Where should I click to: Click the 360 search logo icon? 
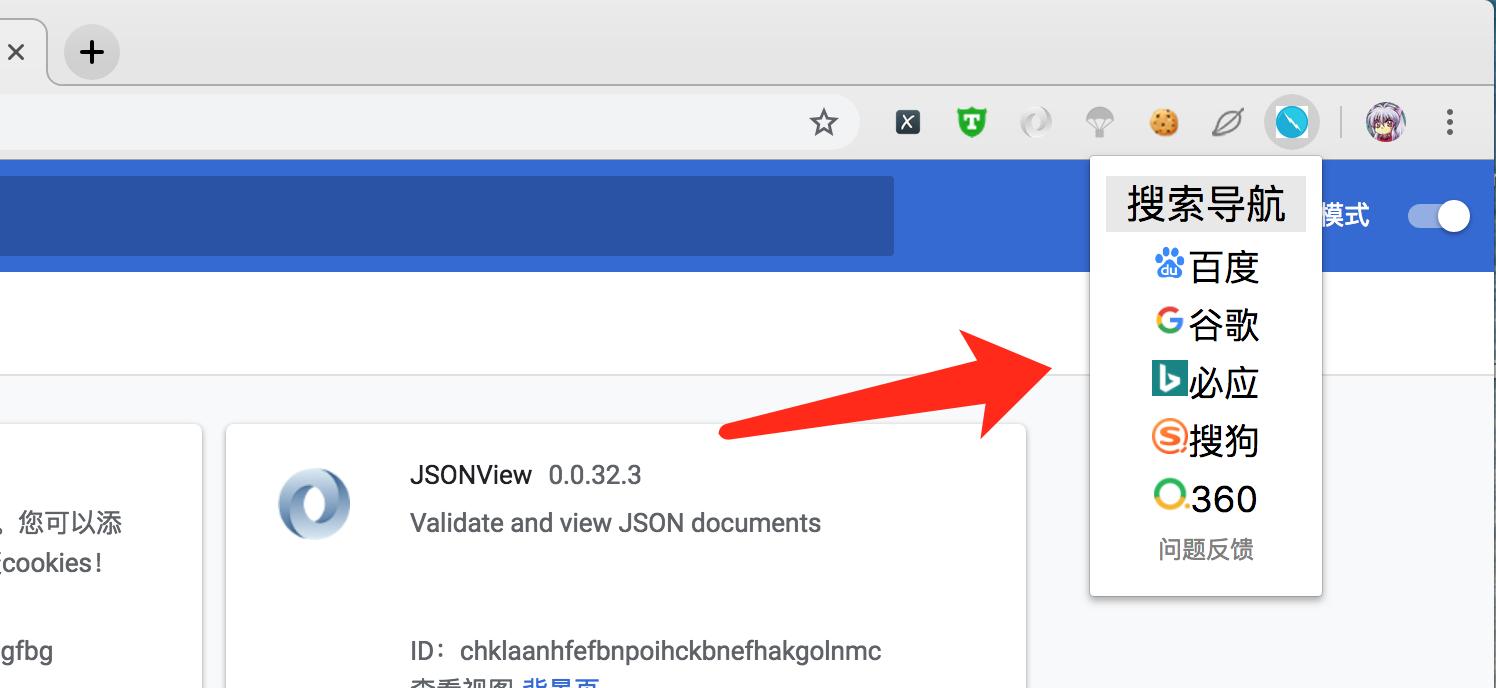click(x=1170, y=495)
